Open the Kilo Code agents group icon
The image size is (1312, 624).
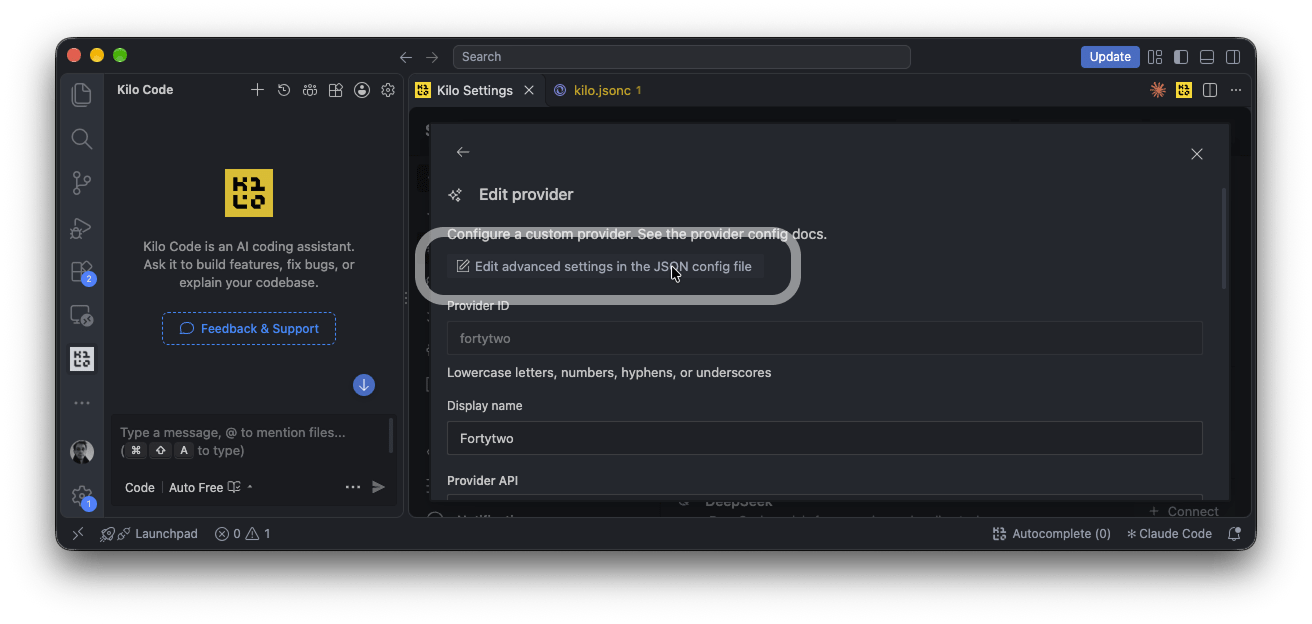310,90
